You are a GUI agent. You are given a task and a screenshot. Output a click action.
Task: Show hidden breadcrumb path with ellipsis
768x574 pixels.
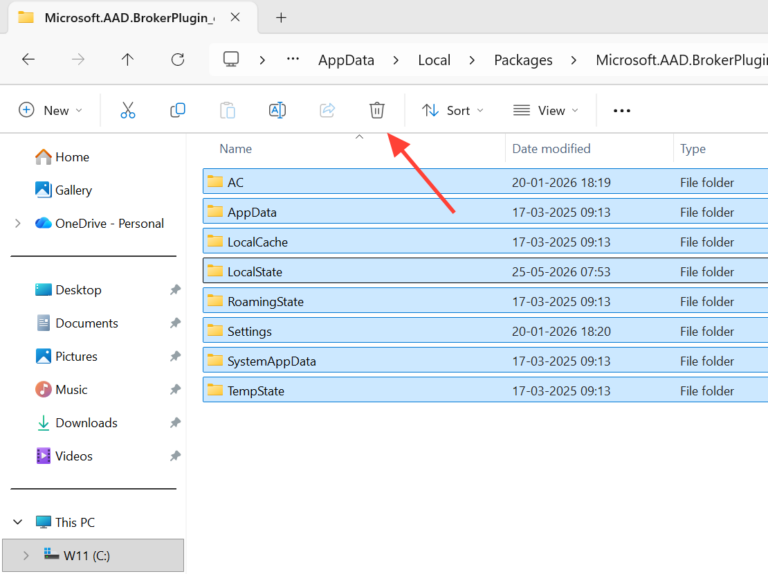(x=293, y=59)
